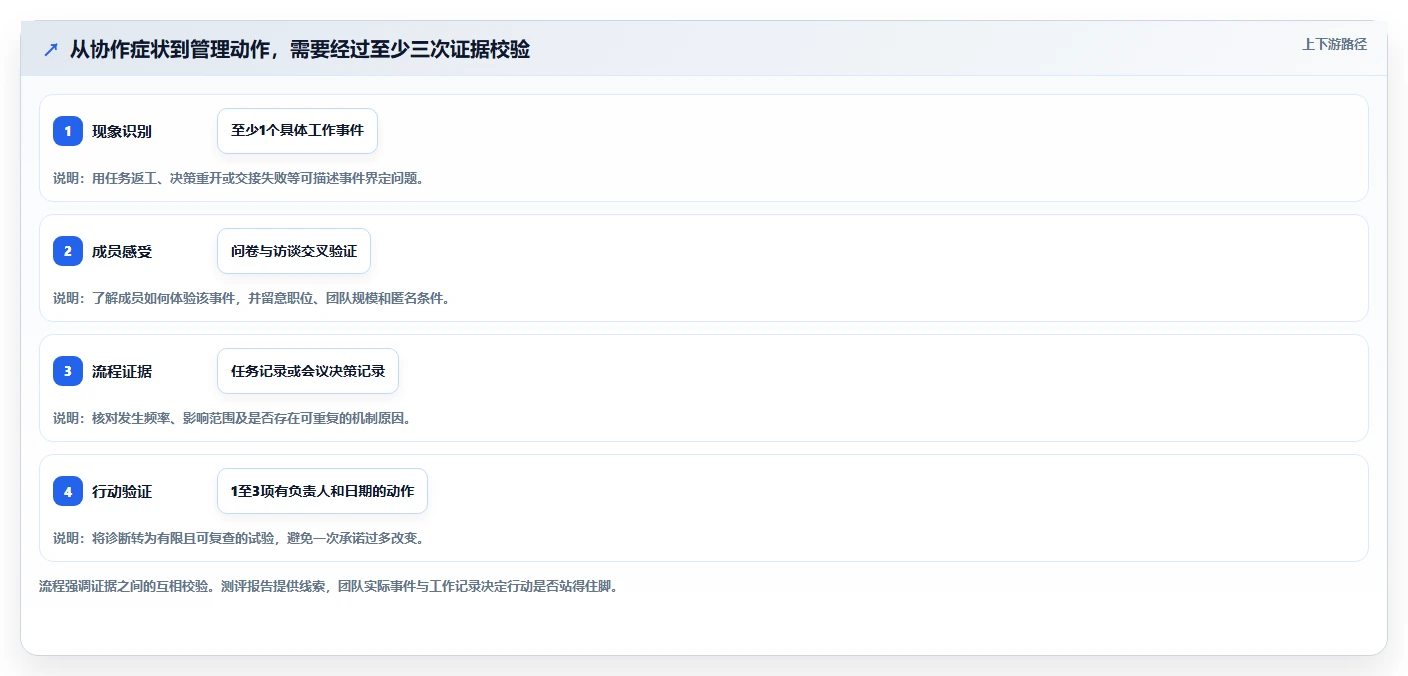Click the 上下游路径 label in the header

pos(1334,44)
